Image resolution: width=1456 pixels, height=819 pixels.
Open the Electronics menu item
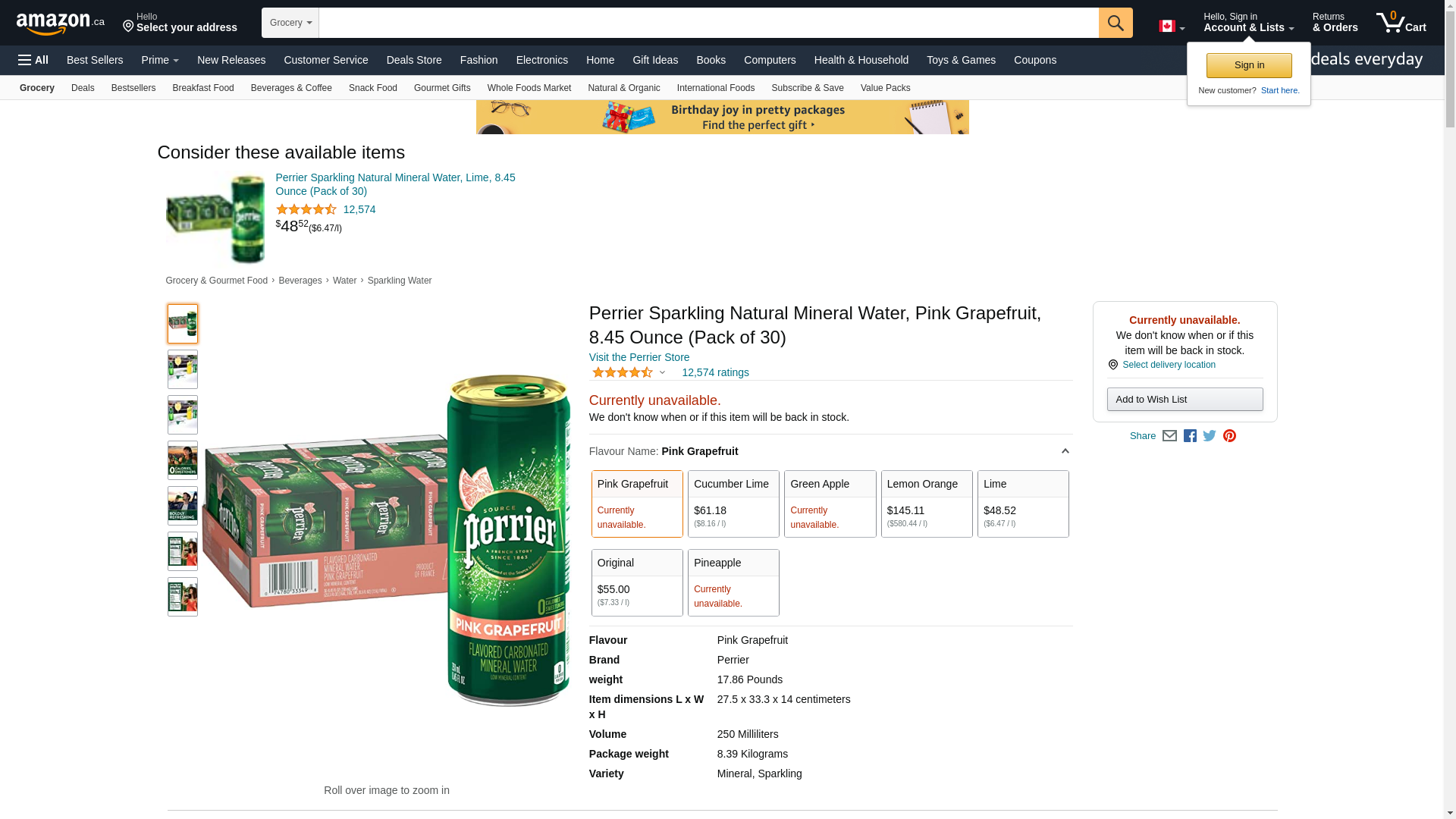point(541,60)
